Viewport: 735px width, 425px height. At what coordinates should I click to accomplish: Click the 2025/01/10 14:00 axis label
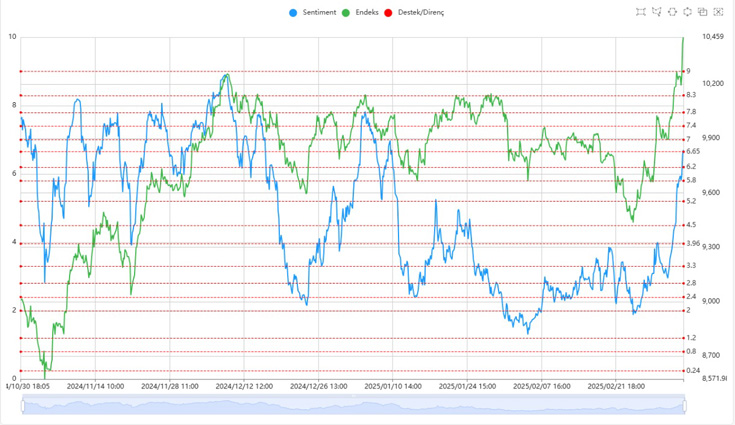click(x=392, y=385)
